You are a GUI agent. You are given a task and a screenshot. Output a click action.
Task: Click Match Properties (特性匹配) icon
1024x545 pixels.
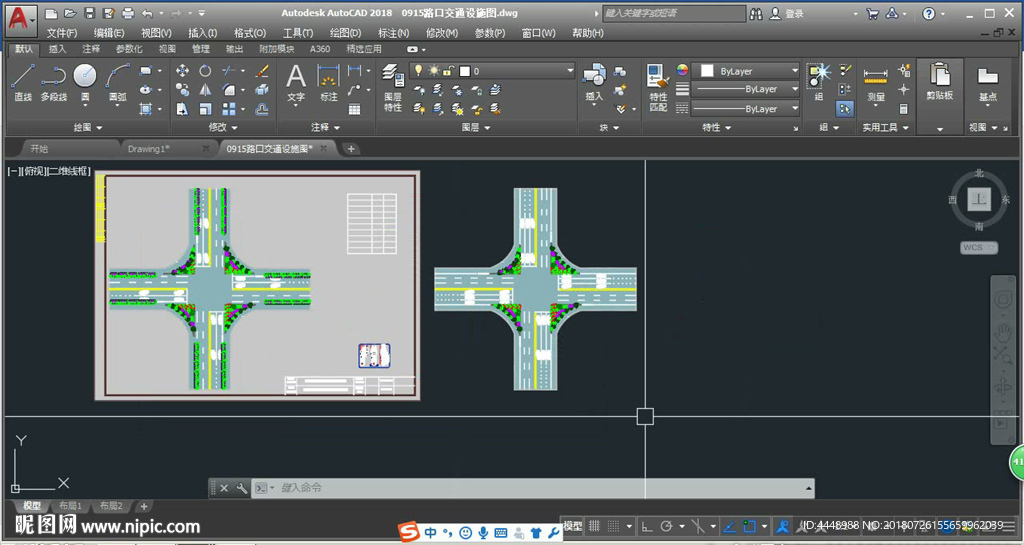tap(658, 87)
